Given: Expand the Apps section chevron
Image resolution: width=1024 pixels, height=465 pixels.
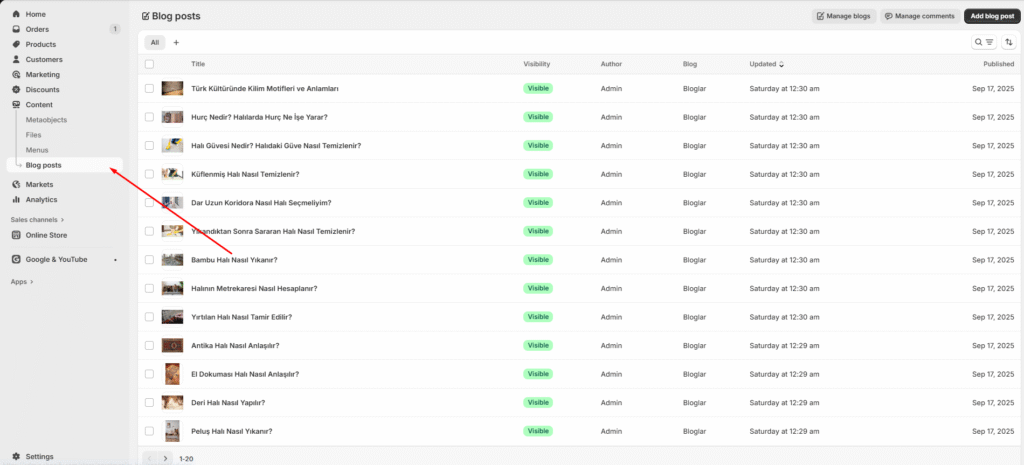Looking at the screenshot, I should (x=31, y=282).
